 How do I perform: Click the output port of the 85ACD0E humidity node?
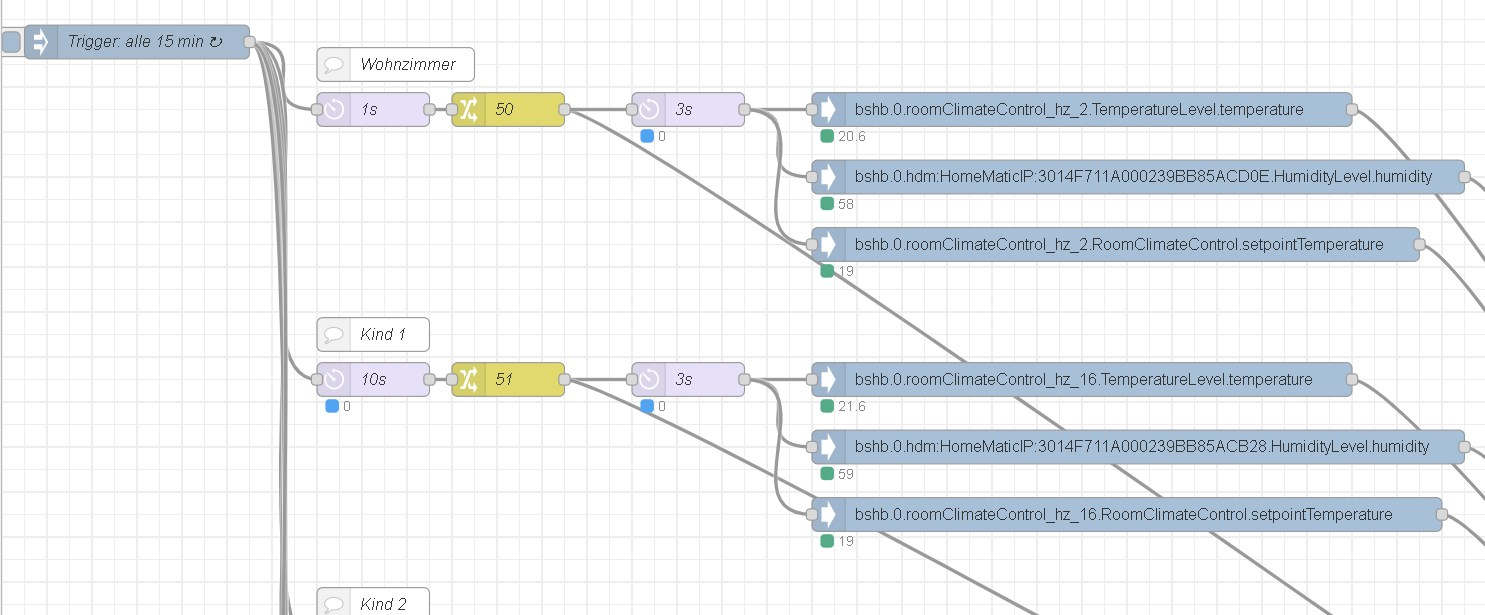pyautogui.click(x=1465, y=177)
